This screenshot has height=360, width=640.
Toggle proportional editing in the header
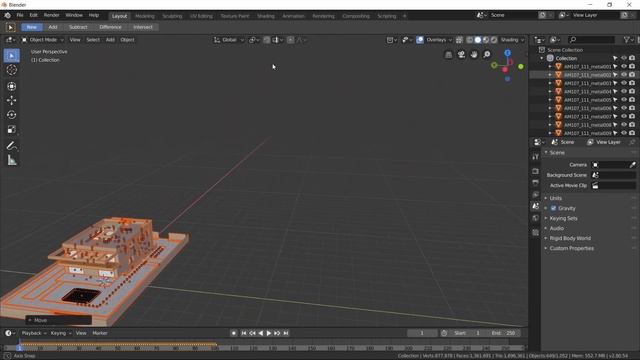291,40
